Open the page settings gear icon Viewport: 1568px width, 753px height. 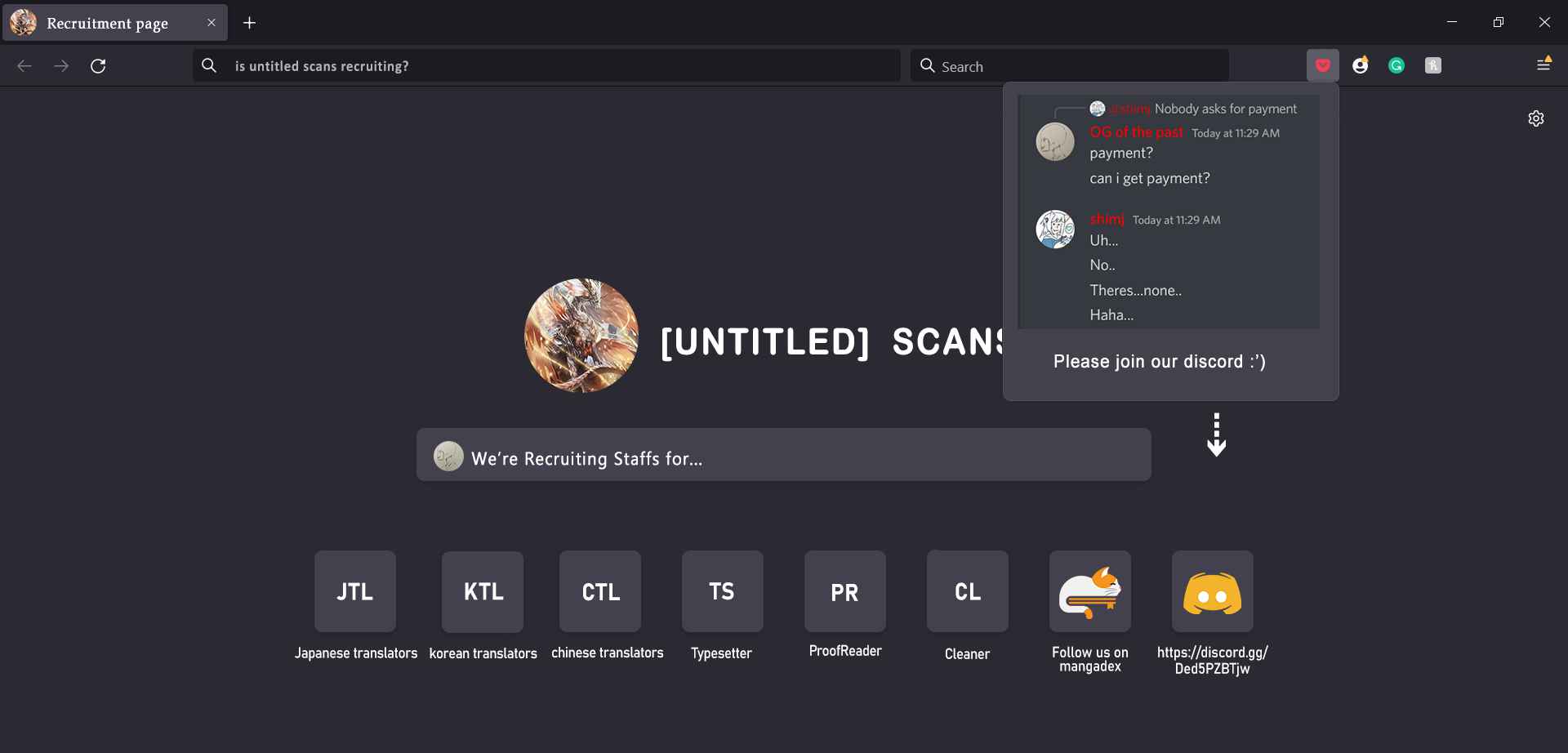[x=1535, y=118]
